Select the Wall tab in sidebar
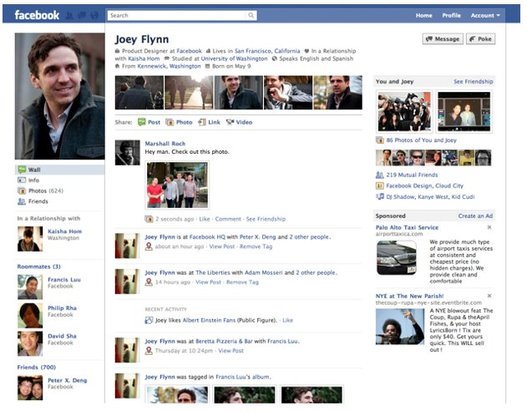527x411 pixels. (60, 170)
